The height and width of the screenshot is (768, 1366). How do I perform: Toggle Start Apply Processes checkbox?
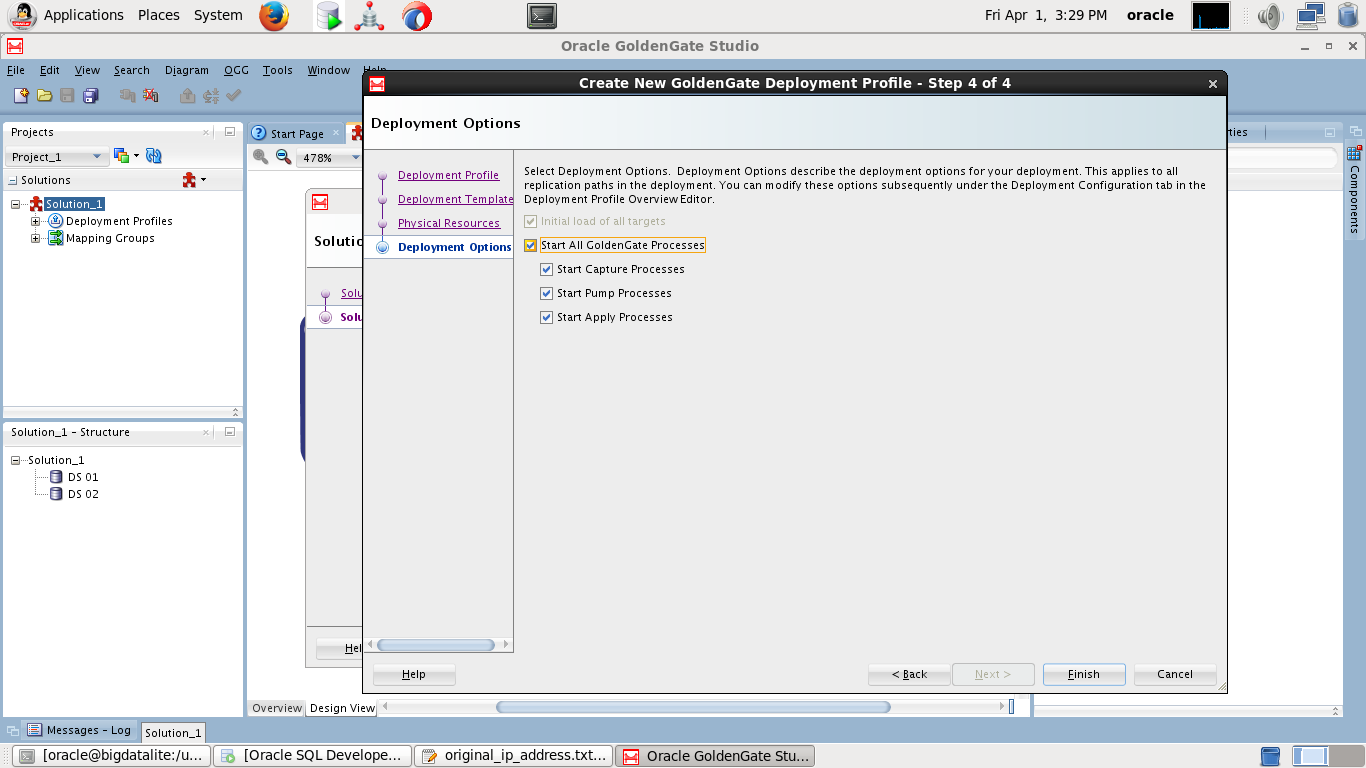point(546,317)
